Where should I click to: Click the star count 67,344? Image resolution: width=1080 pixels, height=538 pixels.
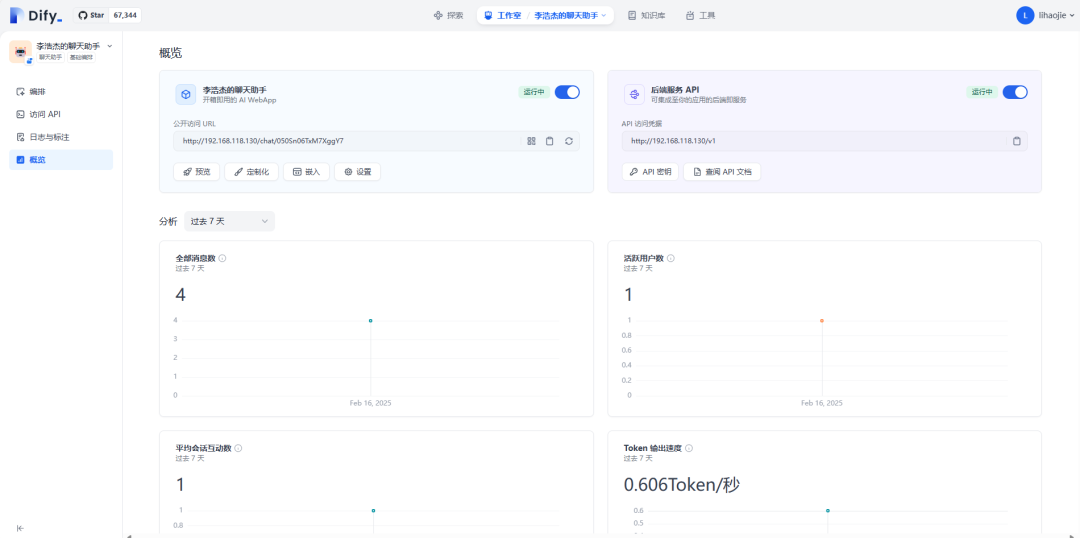pyautogui.click(x=125, y=15)
